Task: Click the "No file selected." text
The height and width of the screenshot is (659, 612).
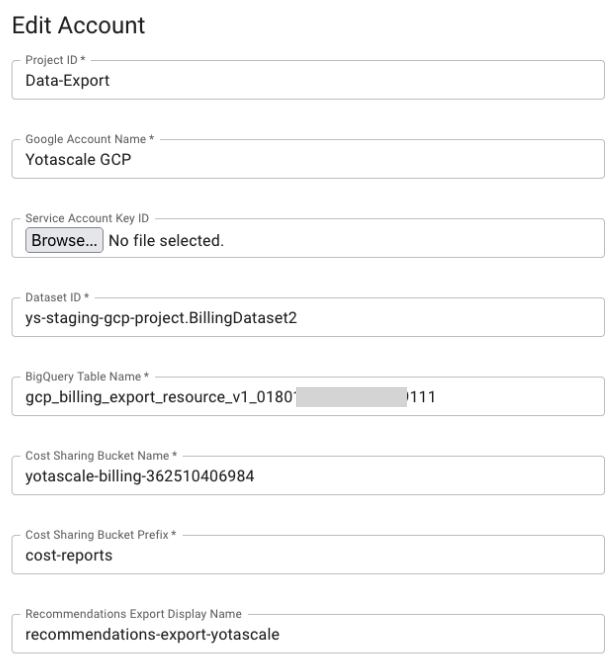Action: pos(166,240)
